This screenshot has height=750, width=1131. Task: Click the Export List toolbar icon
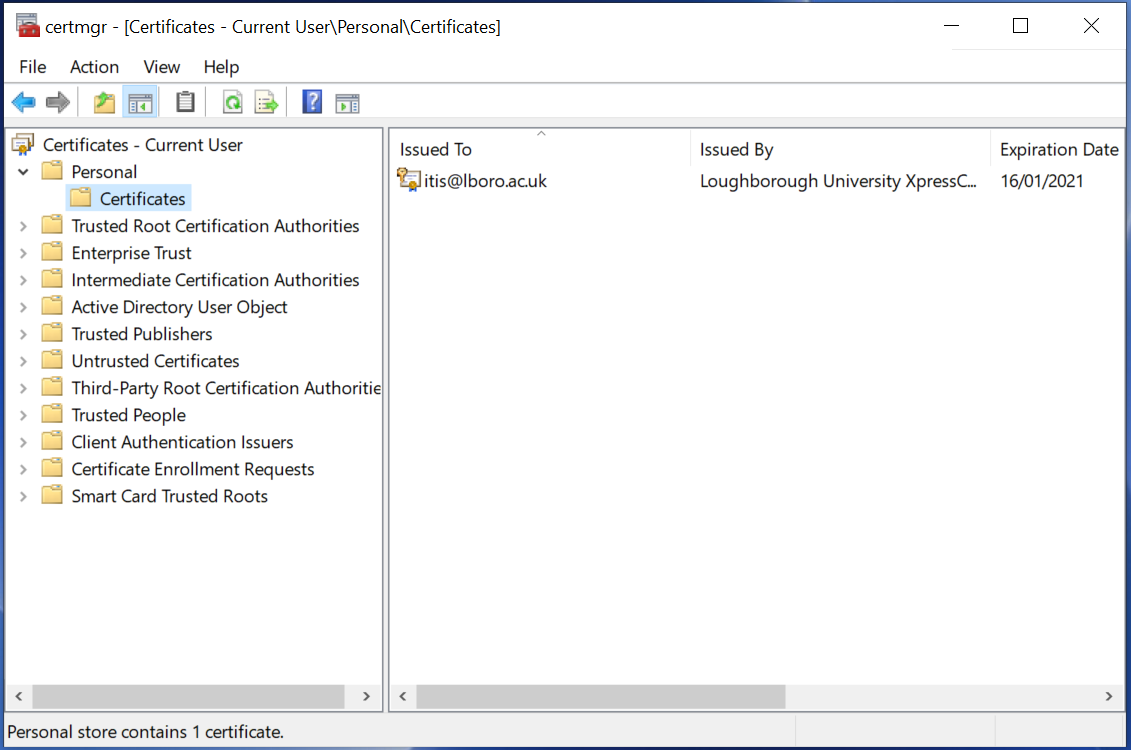click(x=266, y=101)
